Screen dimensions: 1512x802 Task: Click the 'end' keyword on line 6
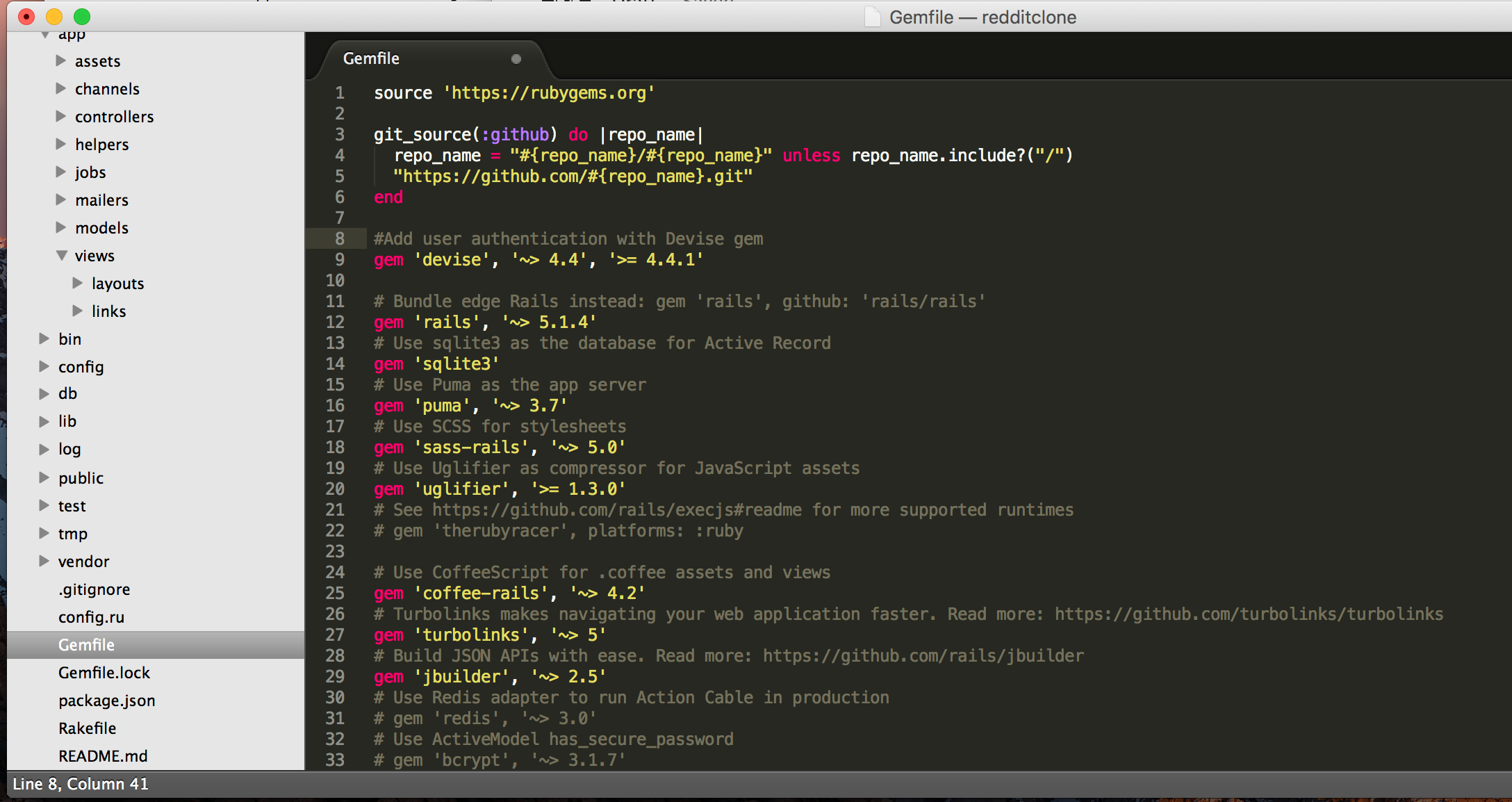point(388,197)
